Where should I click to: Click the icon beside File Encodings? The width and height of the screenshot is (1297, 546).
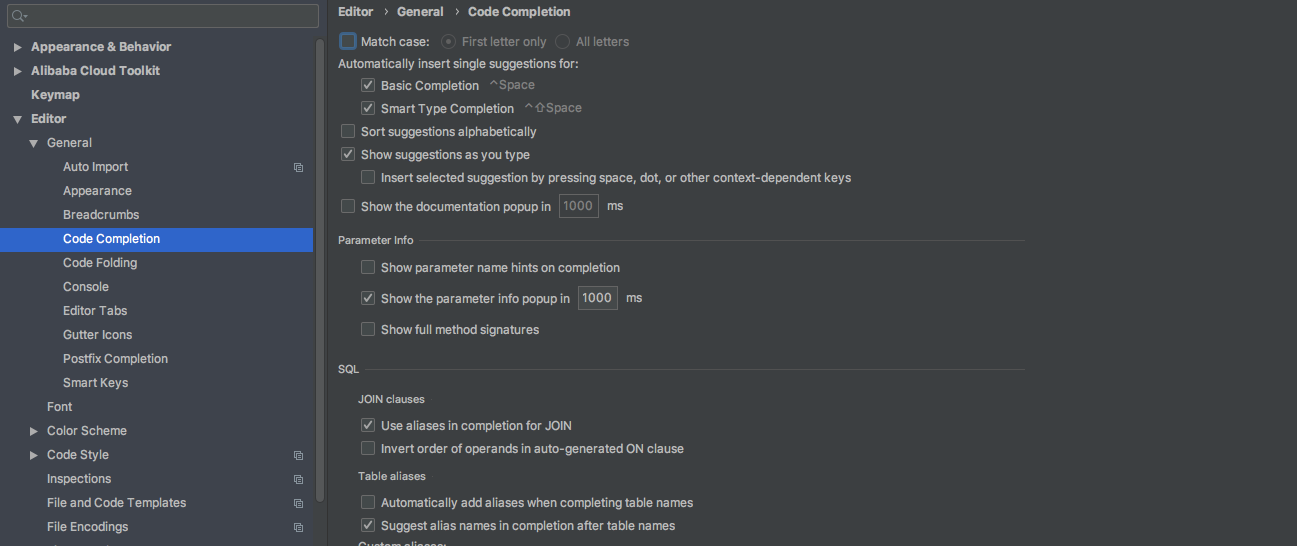pos(298,527)
